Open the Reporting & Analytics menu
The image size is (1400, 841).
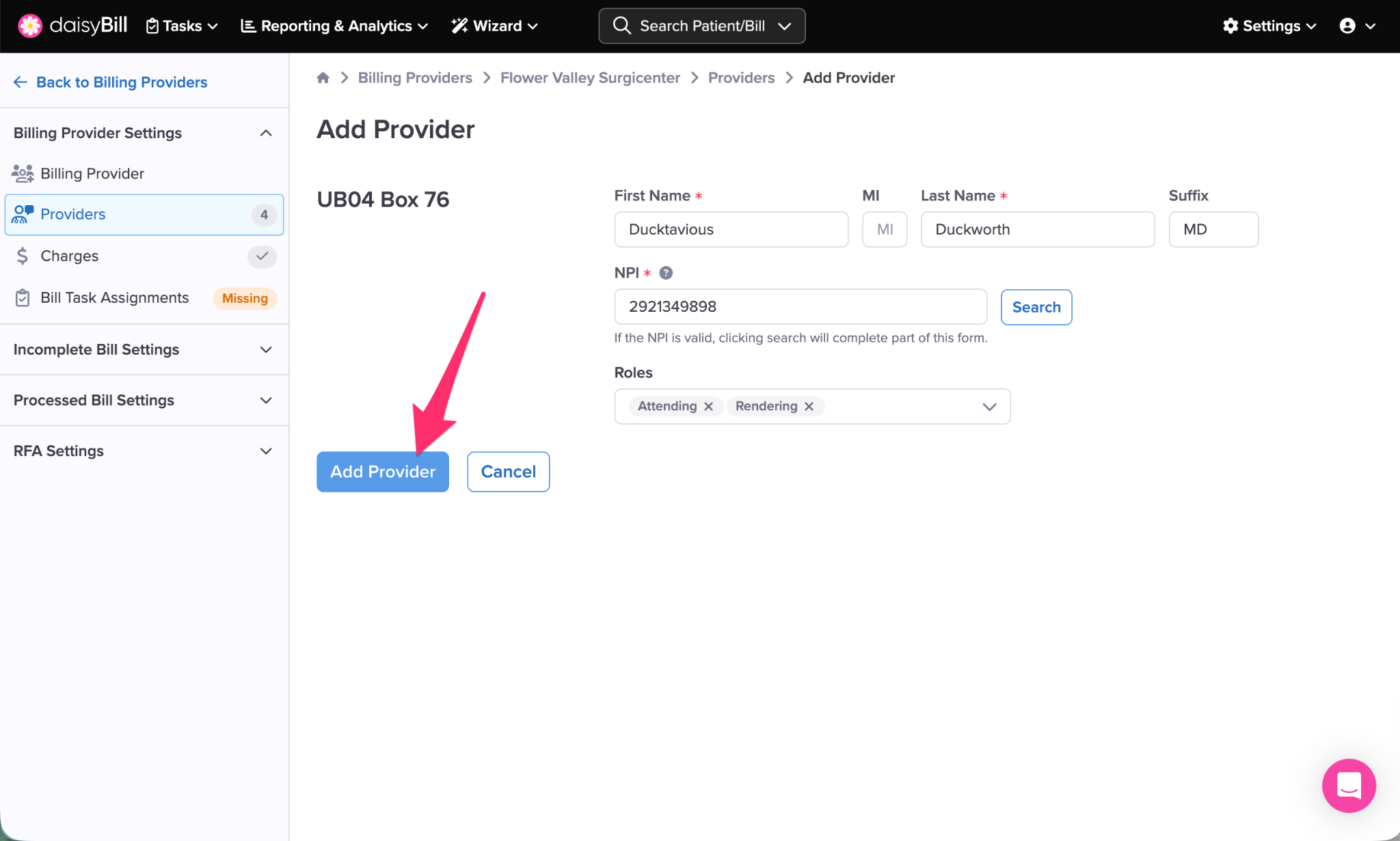pos(334,26)
